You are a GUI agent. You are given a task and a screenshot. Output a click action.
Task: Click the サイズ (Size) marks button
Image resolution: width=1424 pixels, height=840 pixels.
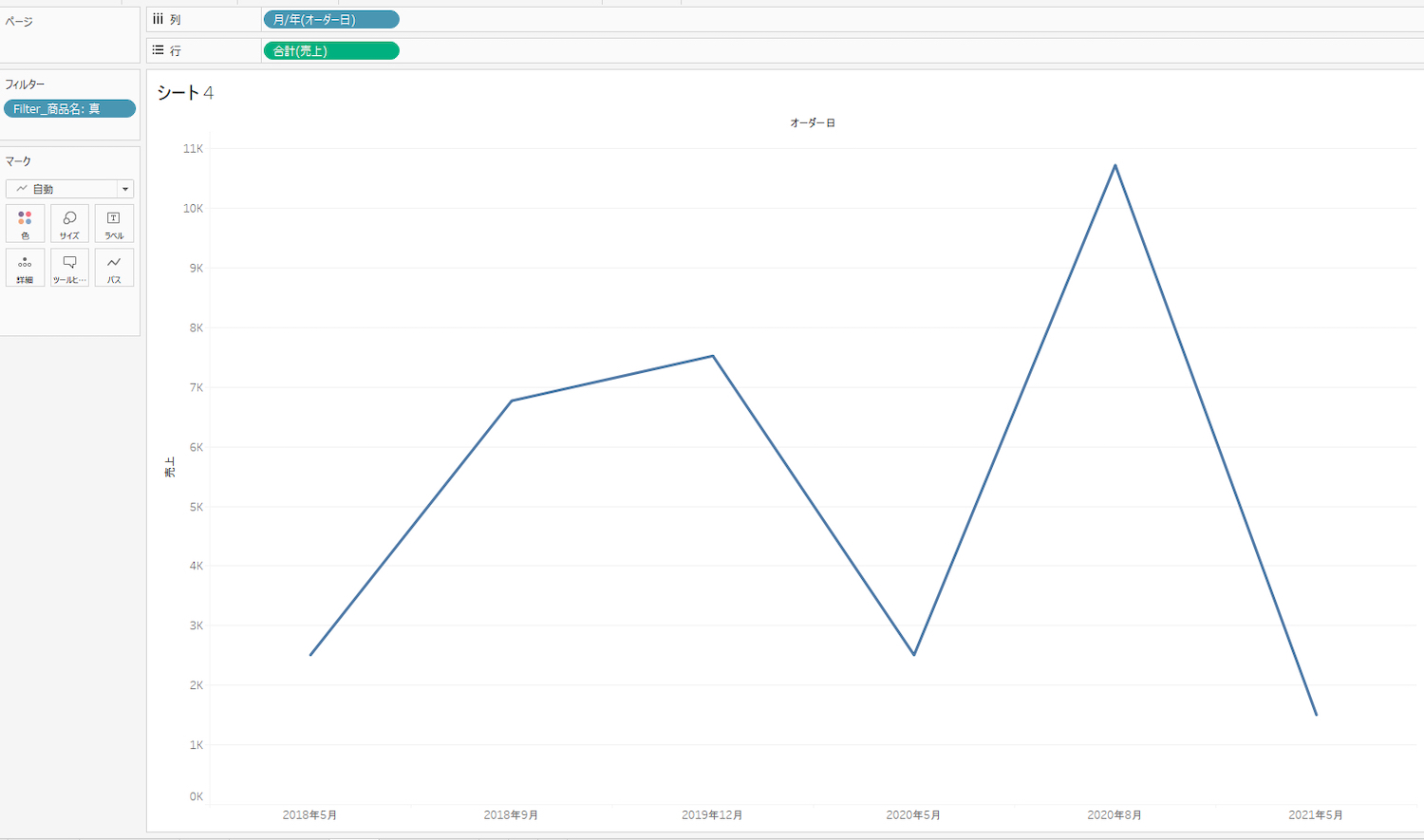(69, 224)
